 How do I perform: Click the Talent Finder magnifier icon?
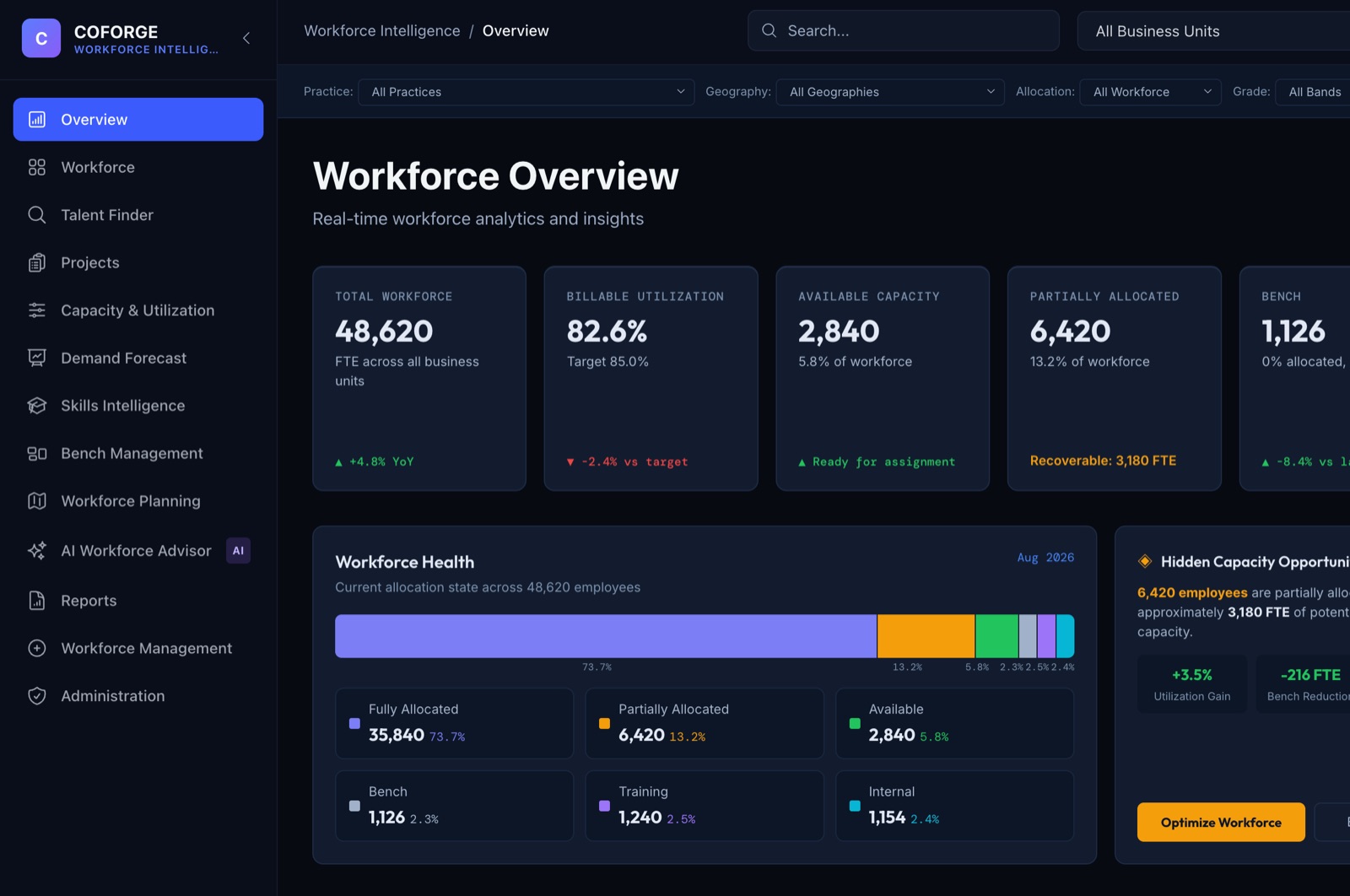pos(37,215)
